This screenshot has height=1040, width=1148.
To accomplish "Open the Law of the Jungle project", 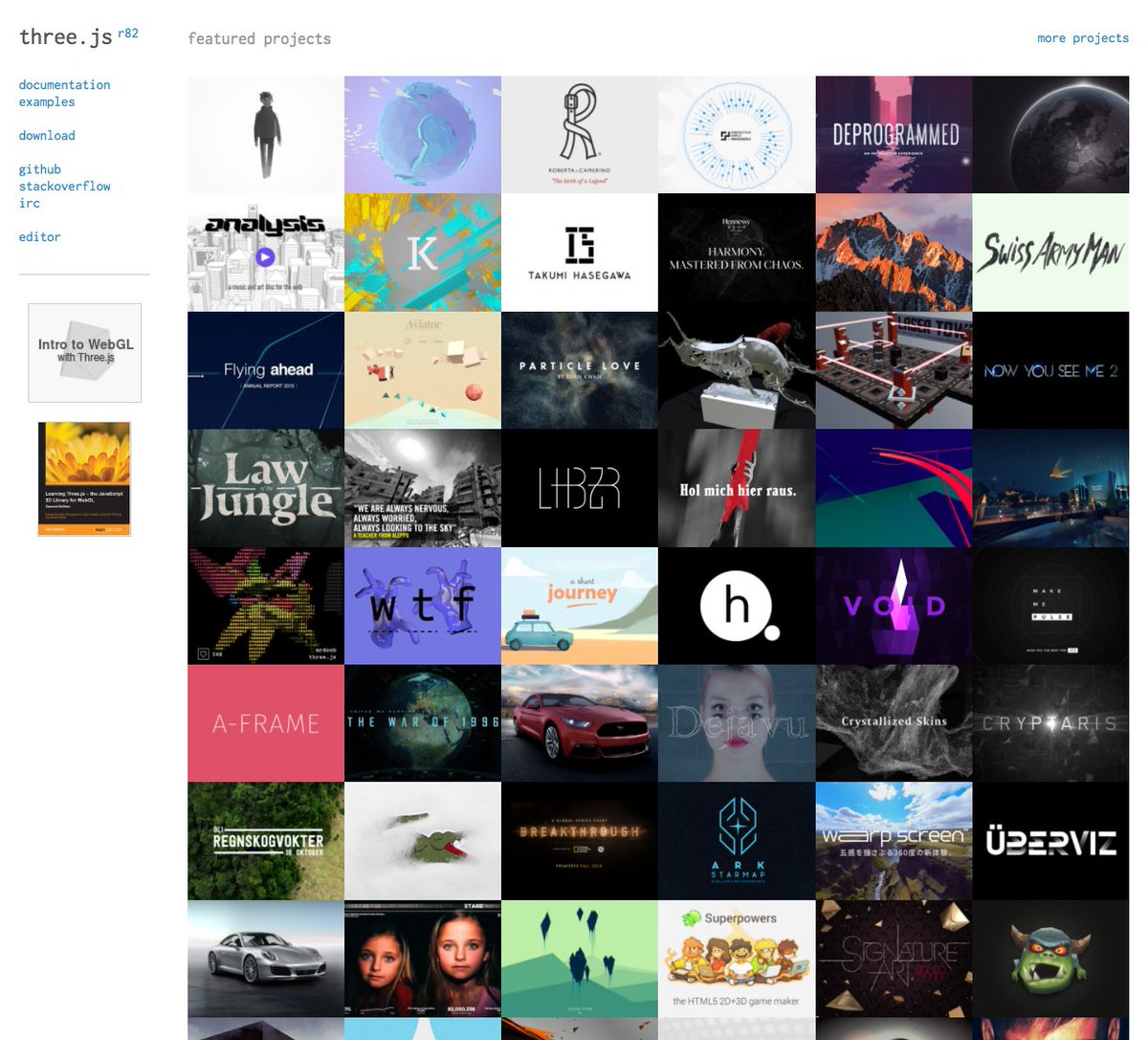I will tap(266, 488).
